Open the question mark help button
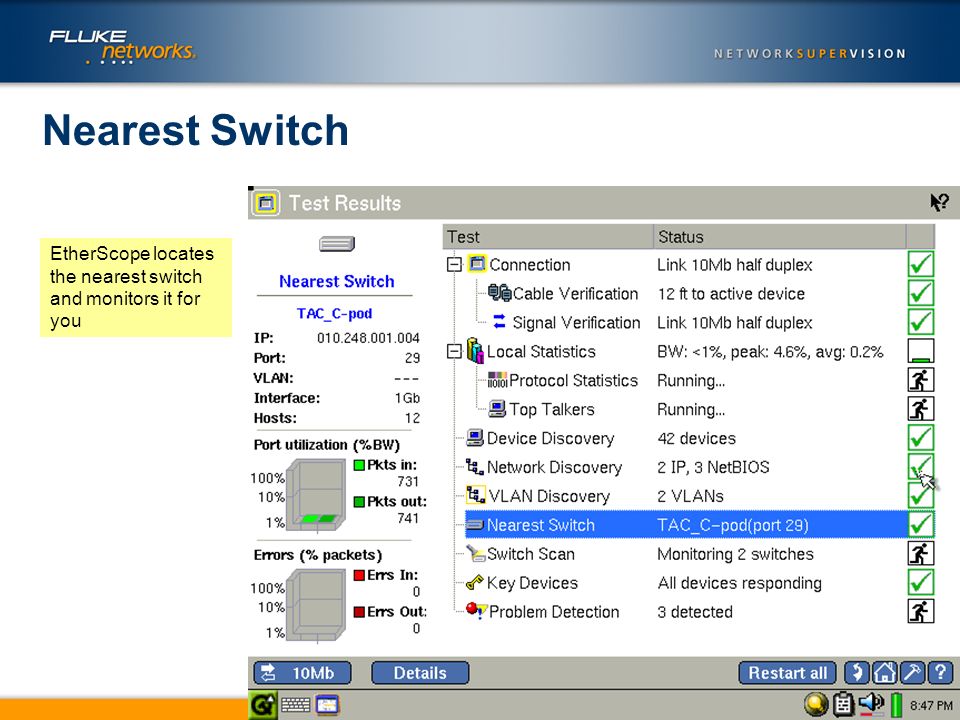Image resolution: width=960 pixels, height=720 pixels. tap(940, 673)
